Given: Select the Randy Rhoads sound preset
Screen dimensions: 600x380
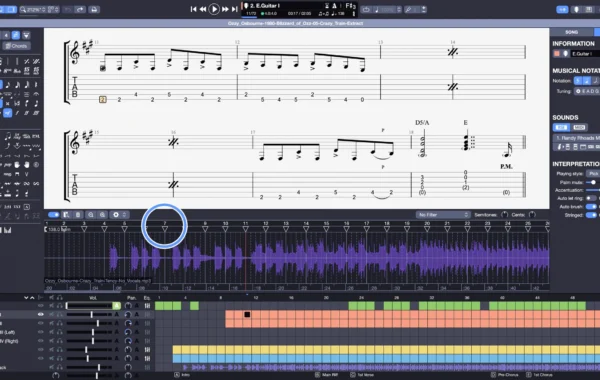Looking at the screenshot, I should click(577, 138).
